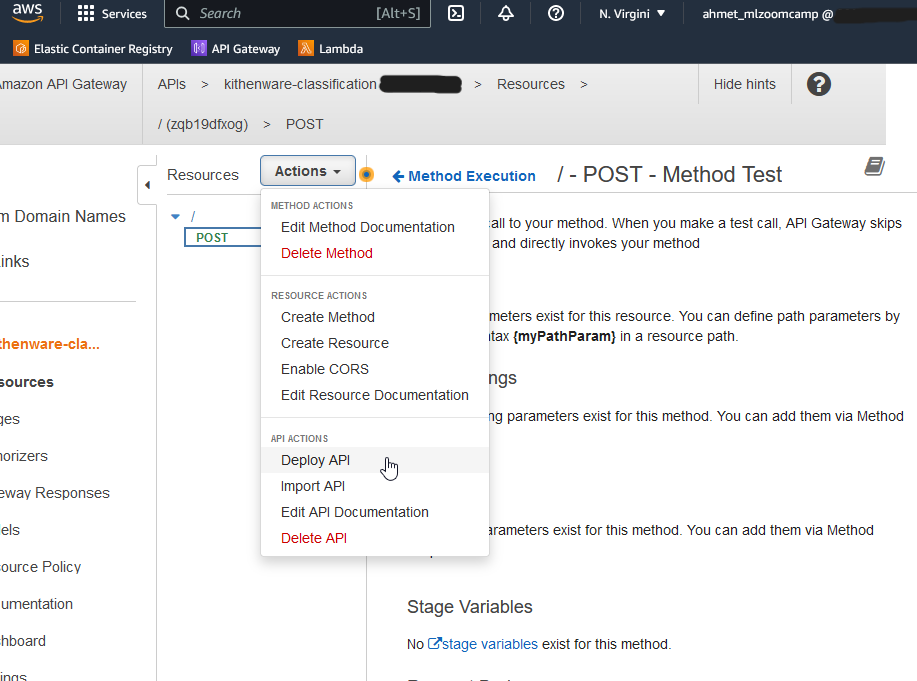Open Resource Policy in sidebar
Viewport: 917px width, 681px height.
(40, 567)
